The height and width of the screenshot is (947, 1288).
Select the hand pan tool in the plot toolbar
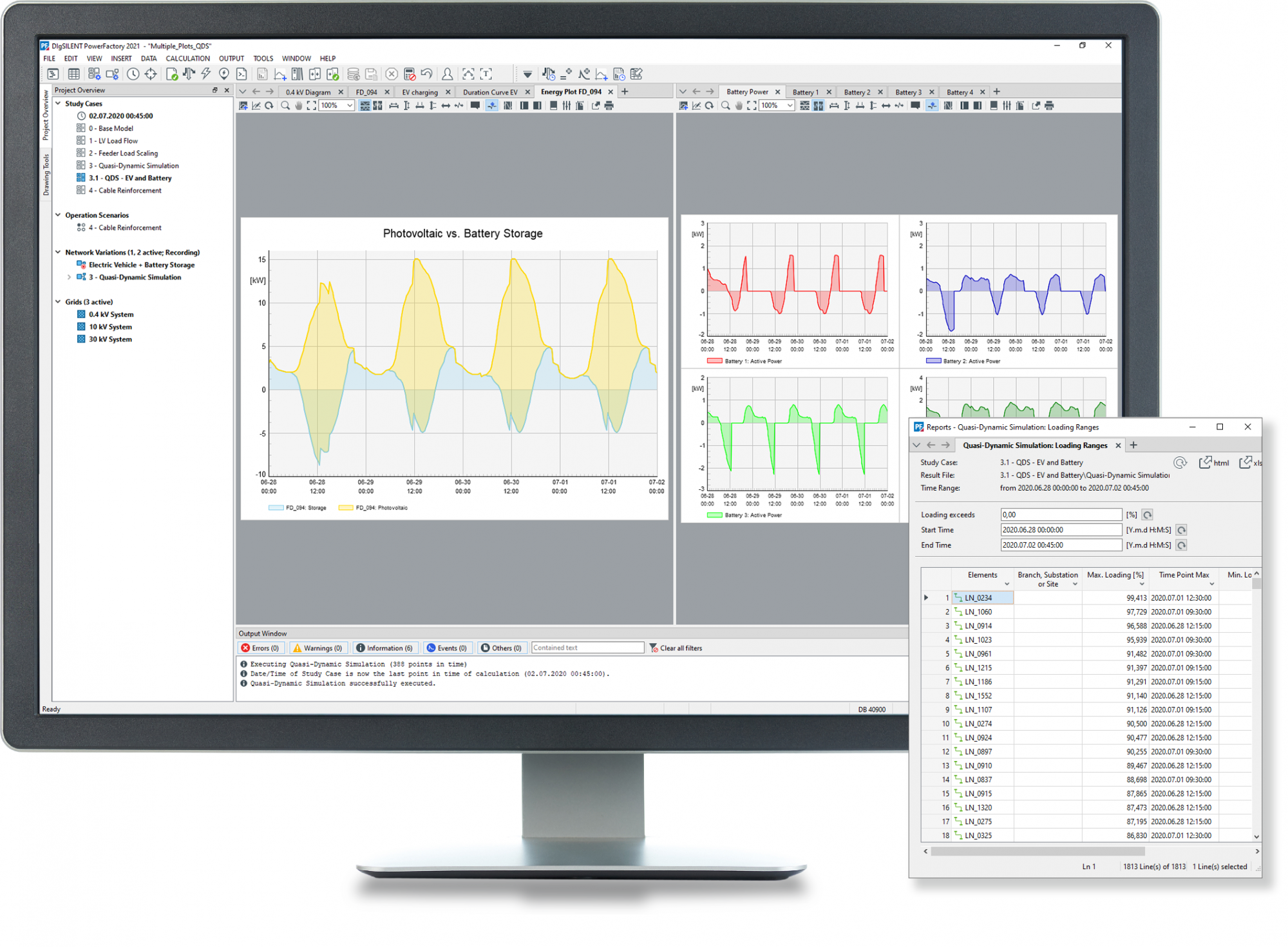[299, 106]
